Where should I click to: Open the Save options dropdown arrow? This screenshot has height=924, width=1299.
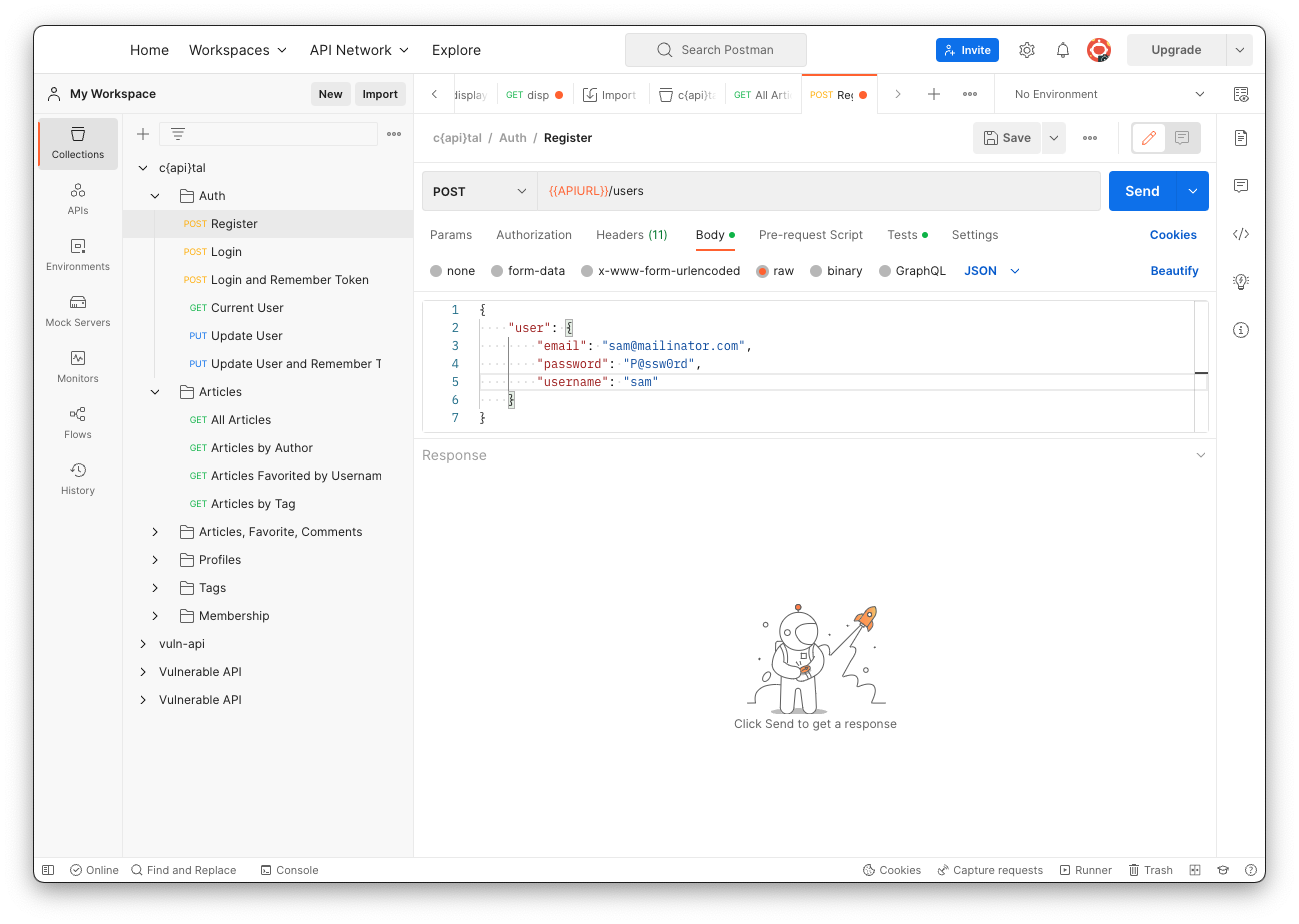(1053, 138)
